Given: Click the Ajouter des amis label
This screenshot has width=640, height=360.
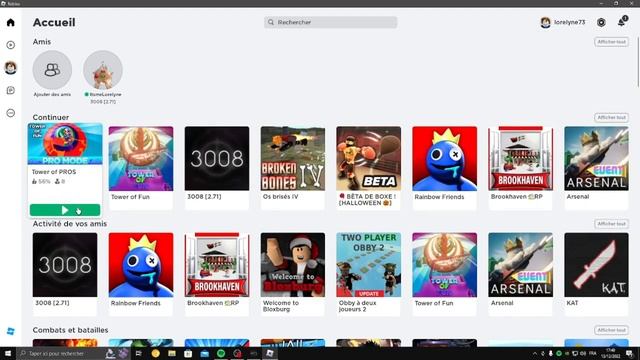Looking at the screenshot, I should (52, 94).
